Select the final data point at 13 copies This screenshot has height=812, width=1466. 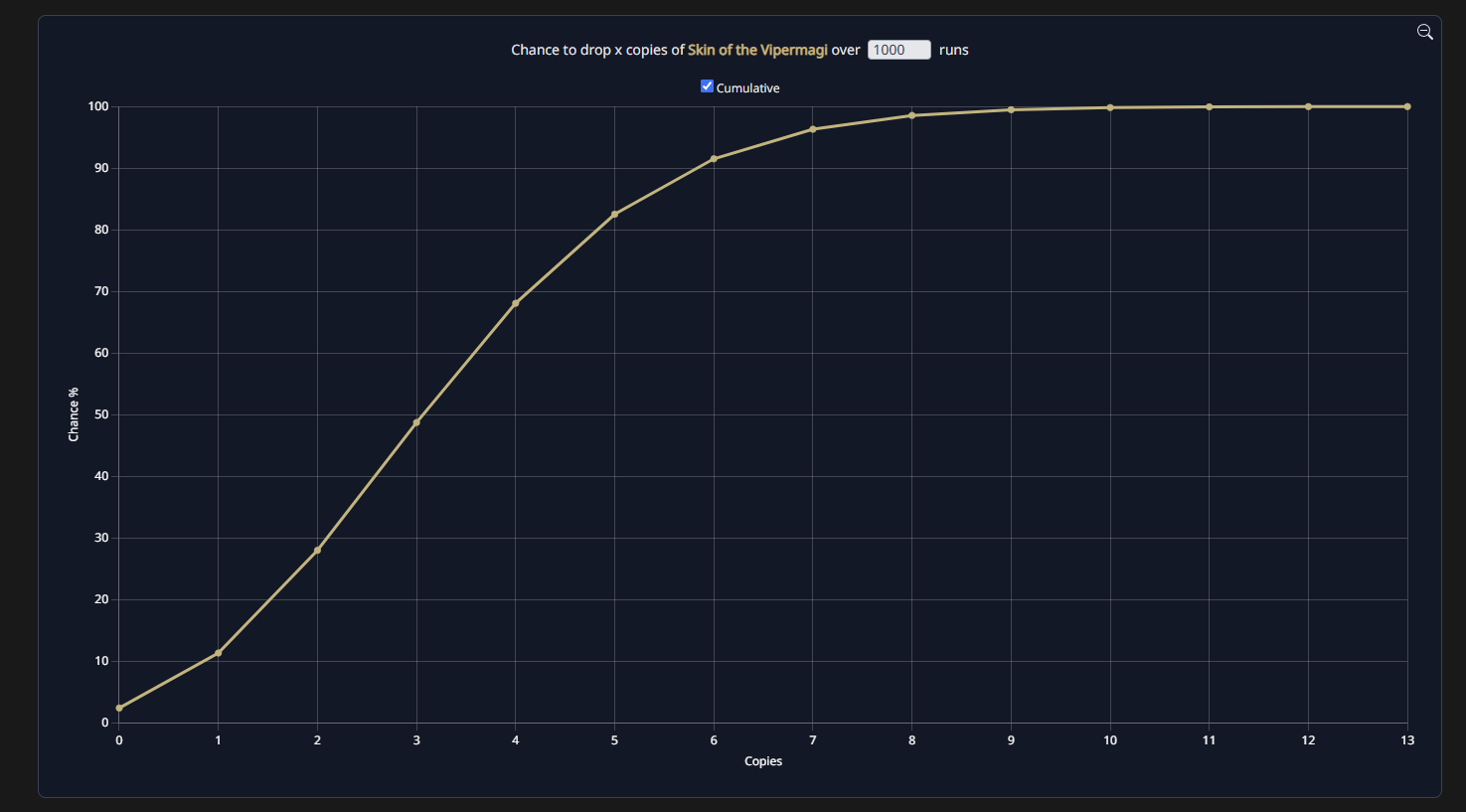click(1407, 106)
